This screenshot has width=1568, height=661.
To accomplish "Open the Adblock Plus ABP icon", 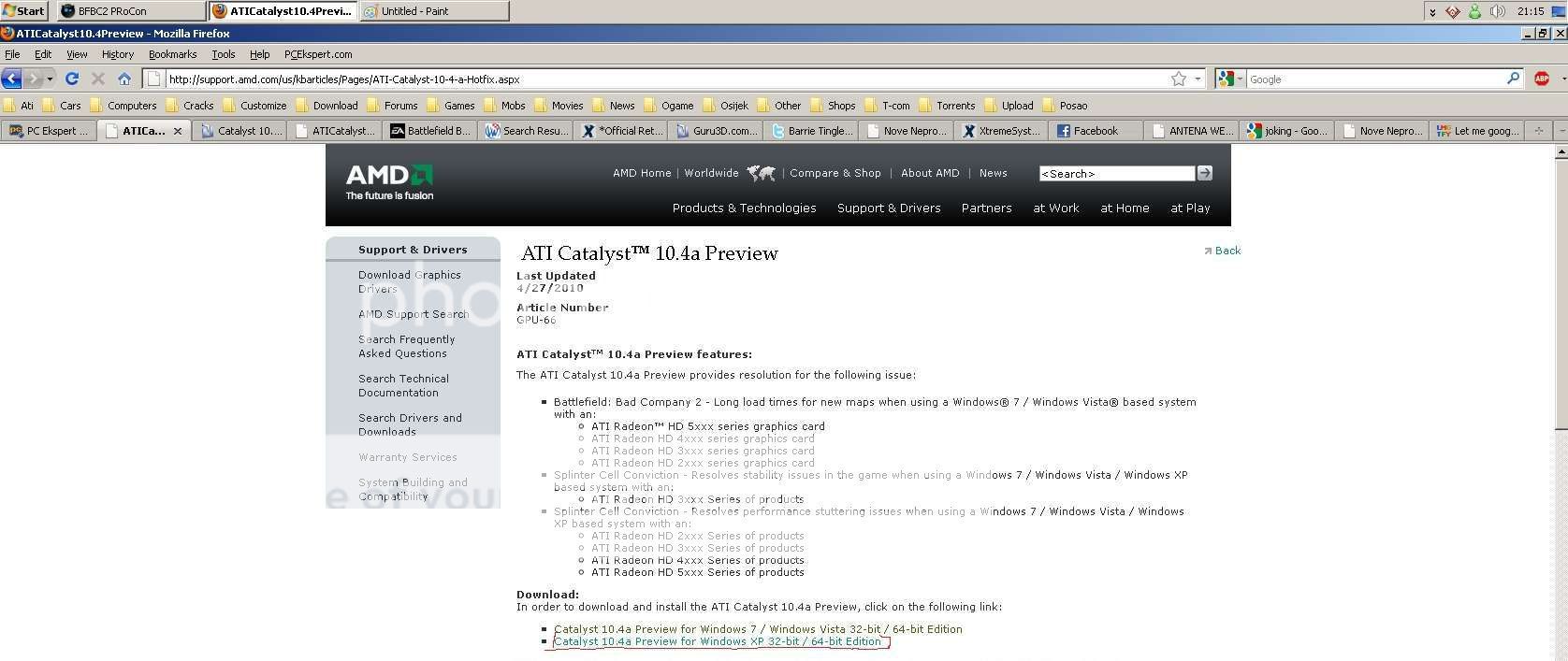I will click(1542, 79).
